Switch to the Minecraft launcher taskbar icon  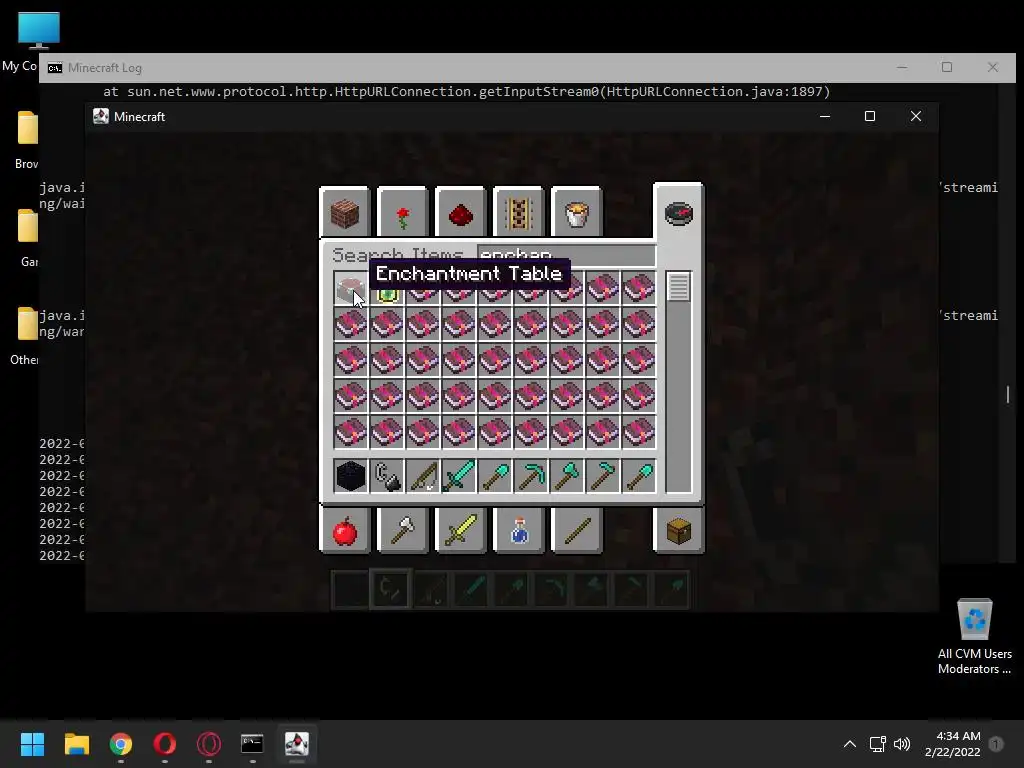click(x=296, y=744)
